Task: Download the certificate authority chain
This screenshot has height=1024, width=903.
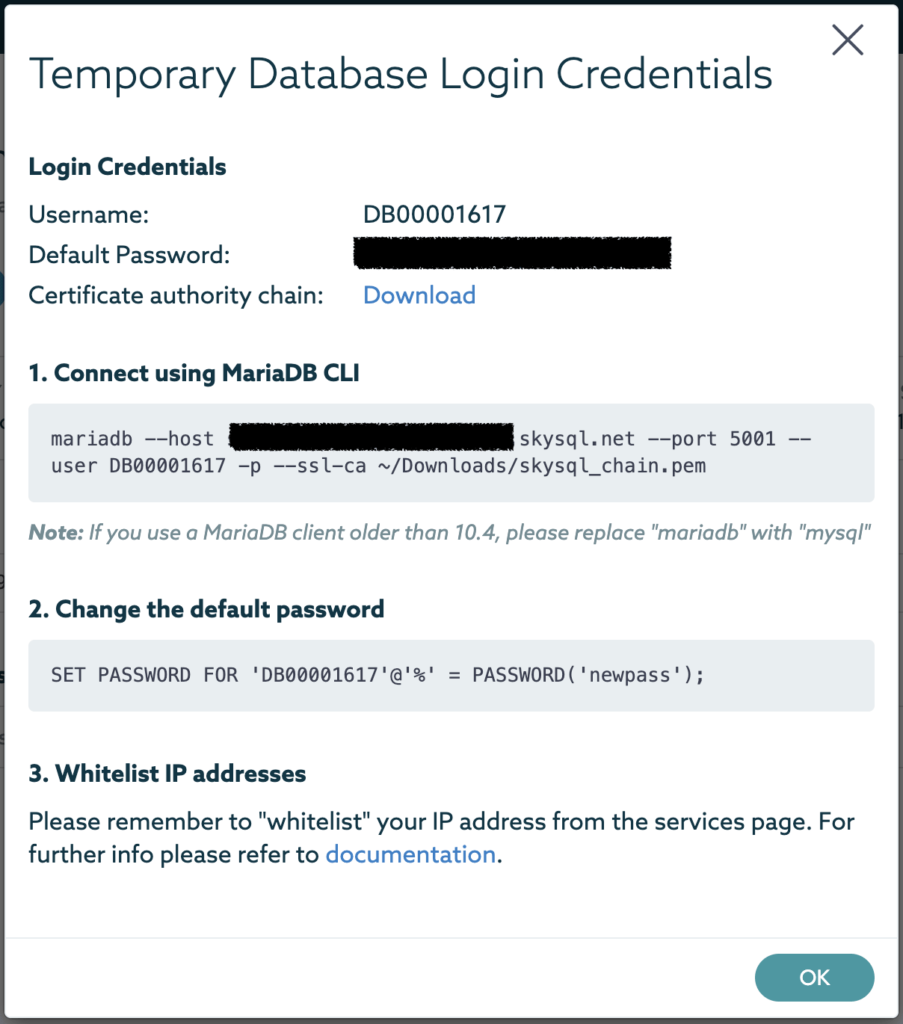Action: [x=419, y=295]
